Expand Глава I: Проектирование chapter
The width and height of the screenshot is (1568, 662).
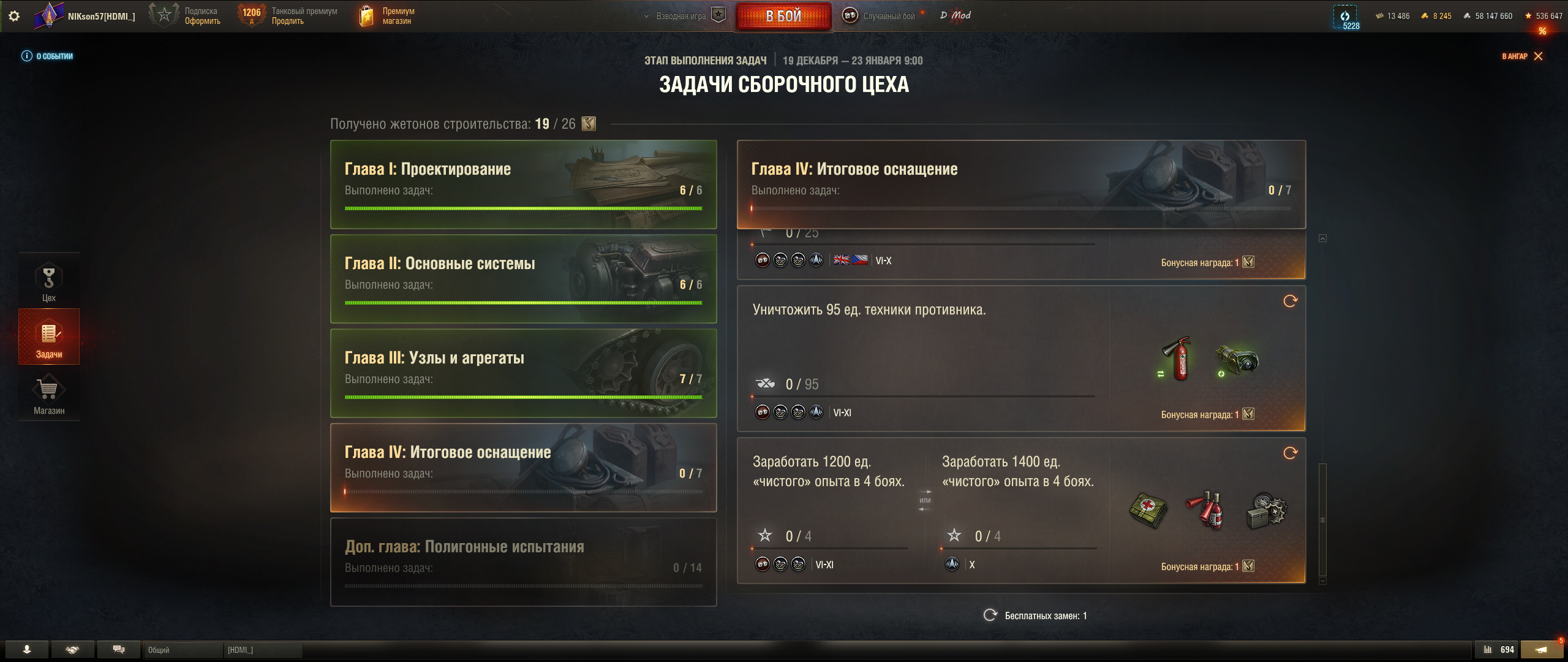[x=523, y=185]
